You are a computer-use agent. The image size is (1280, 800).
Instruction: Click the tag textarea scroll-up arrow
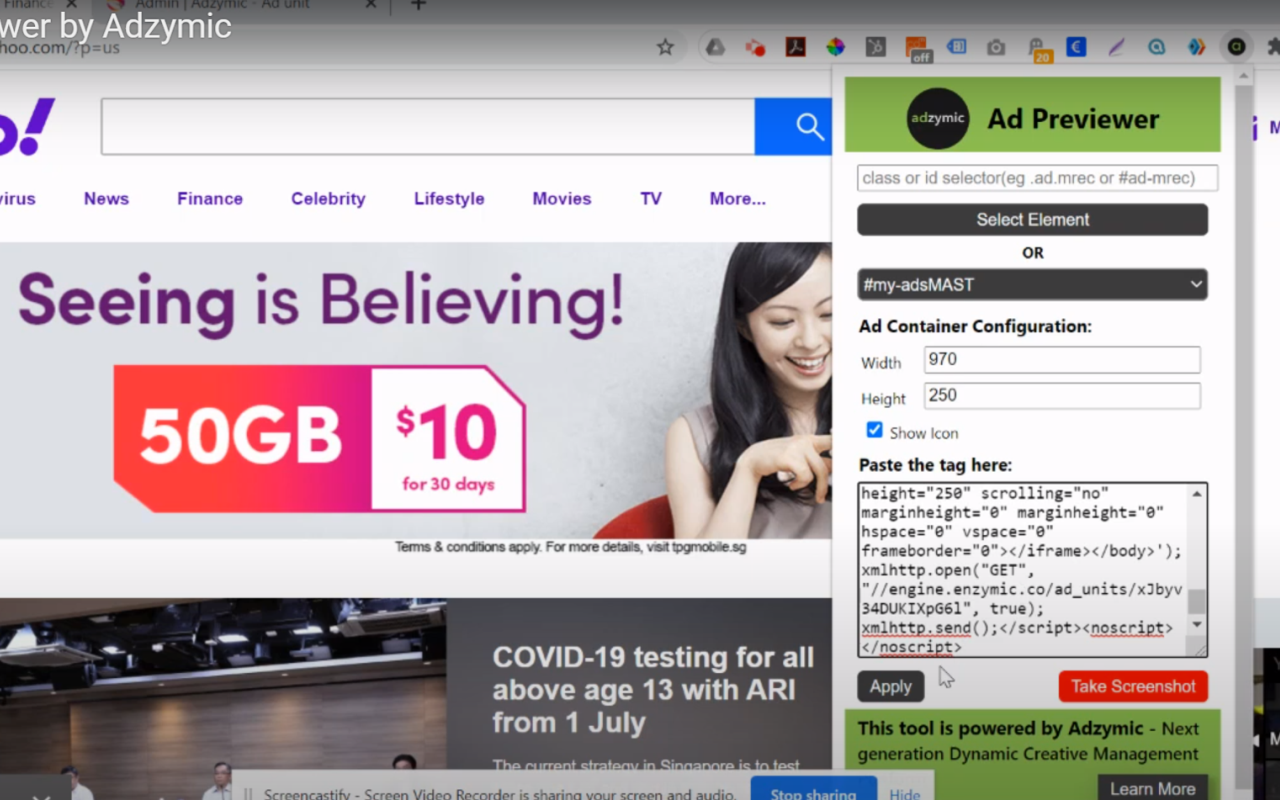coord(1197,493)
